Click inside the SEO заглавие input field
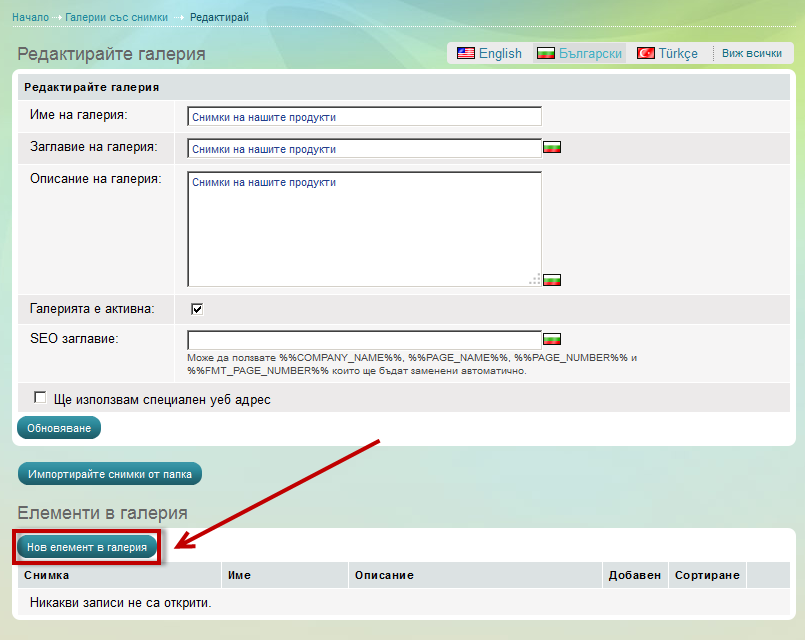Viewport: 805px width, 640px height. [364, 339]
